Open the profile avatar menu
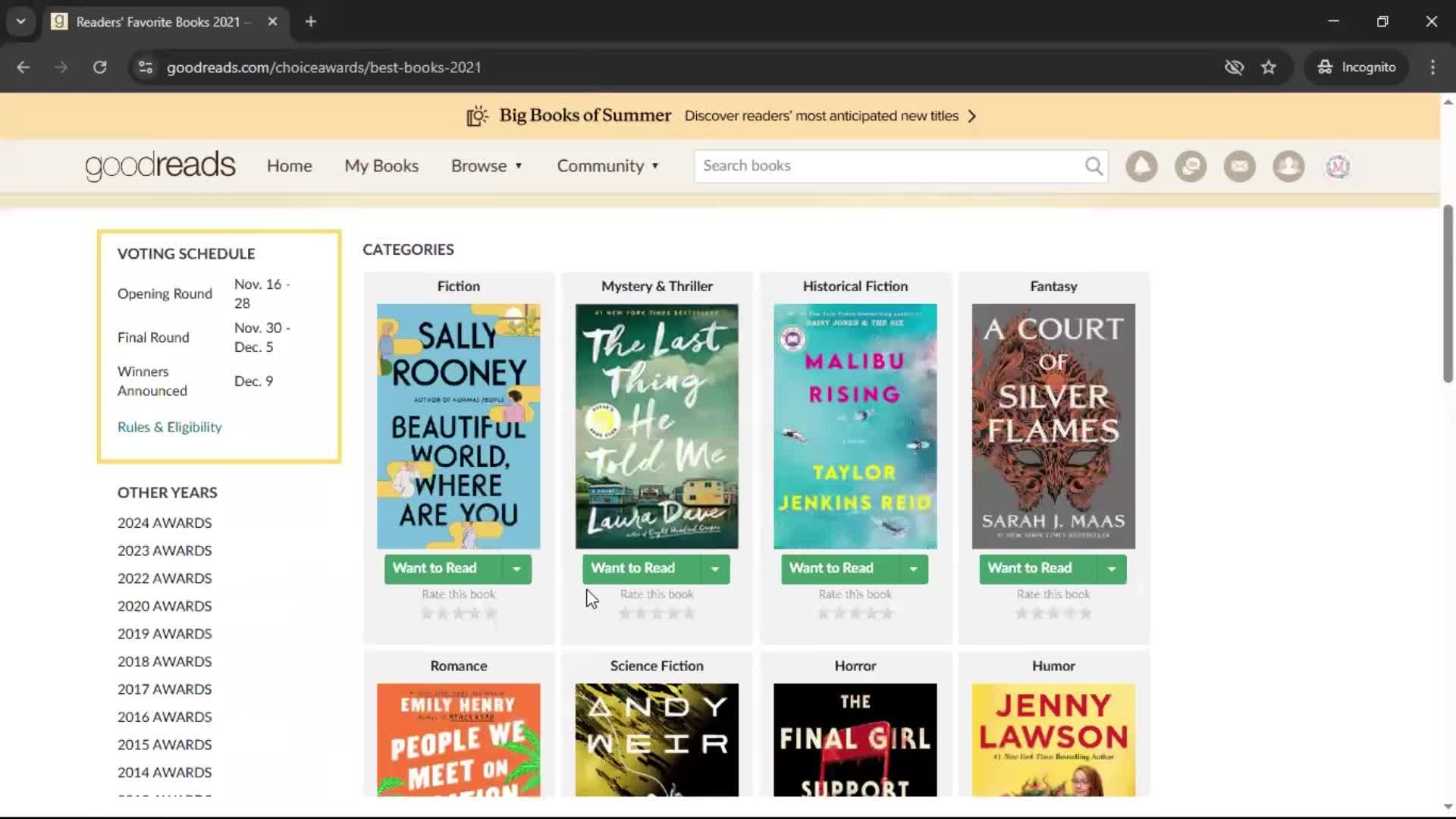The height and width of the screenshot is (819, 1456). (x=1338, y=166)
